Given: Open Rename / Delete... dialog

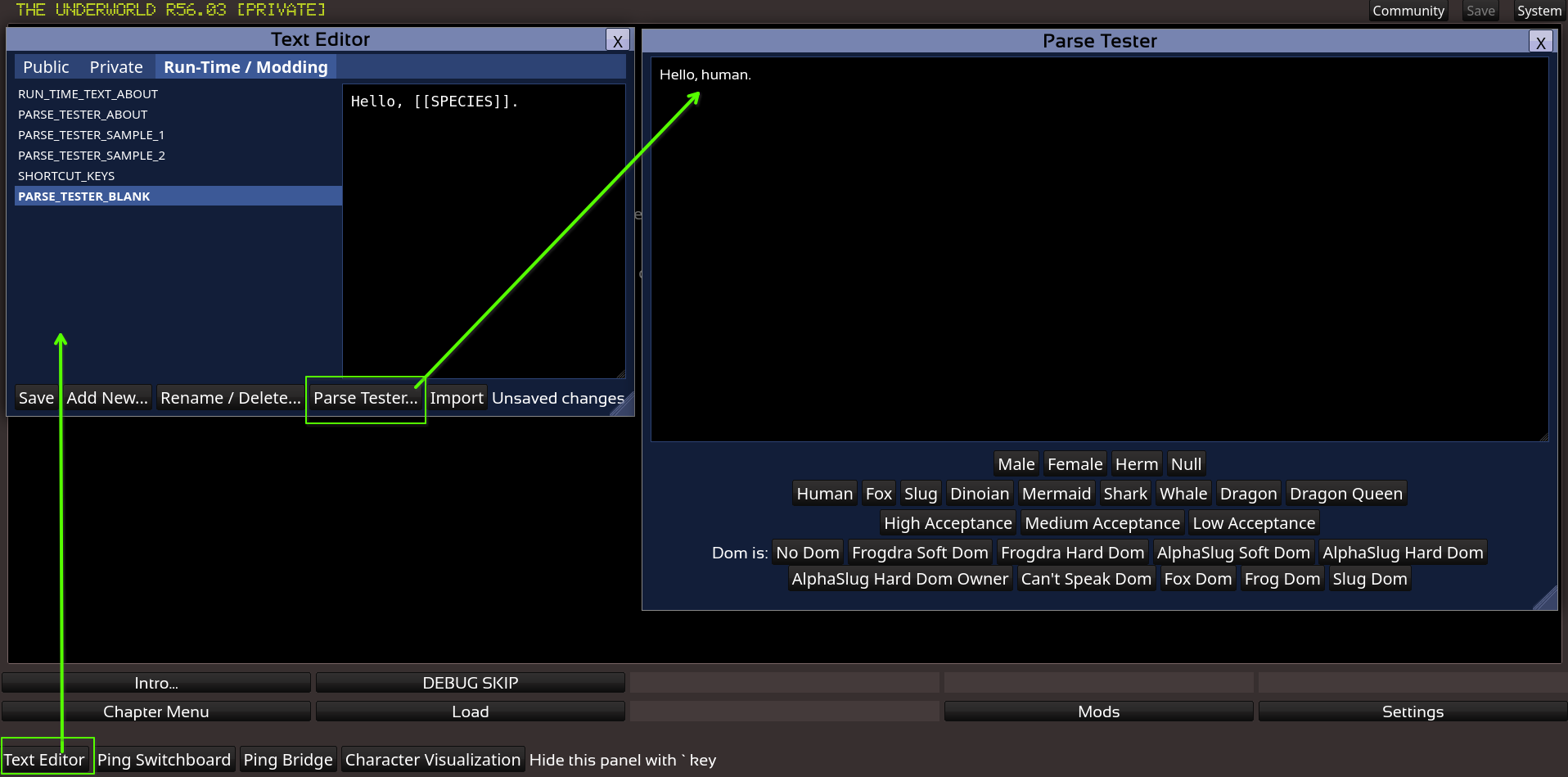Looking at the screenshot, I should [230, 398].
